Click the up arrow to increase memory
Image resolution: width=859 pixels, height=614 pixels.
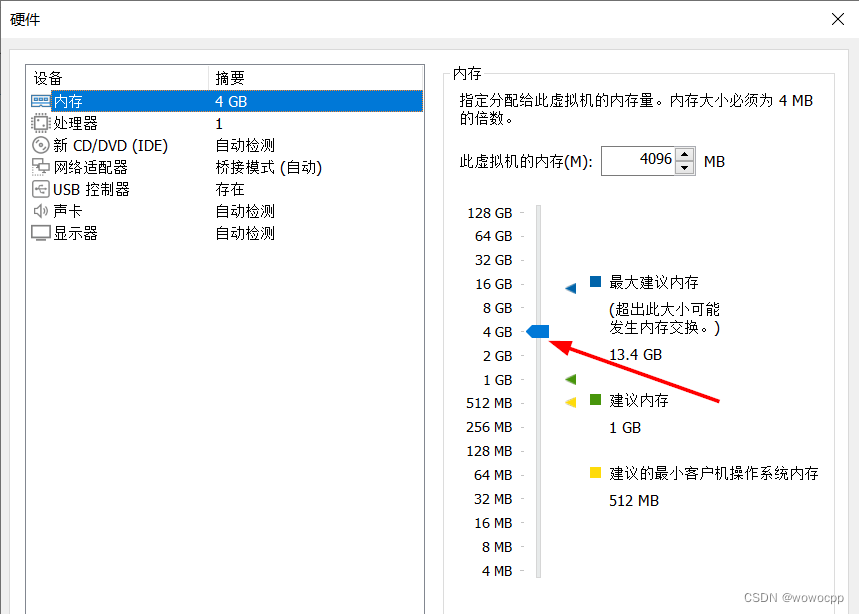[x=683, y=155]
